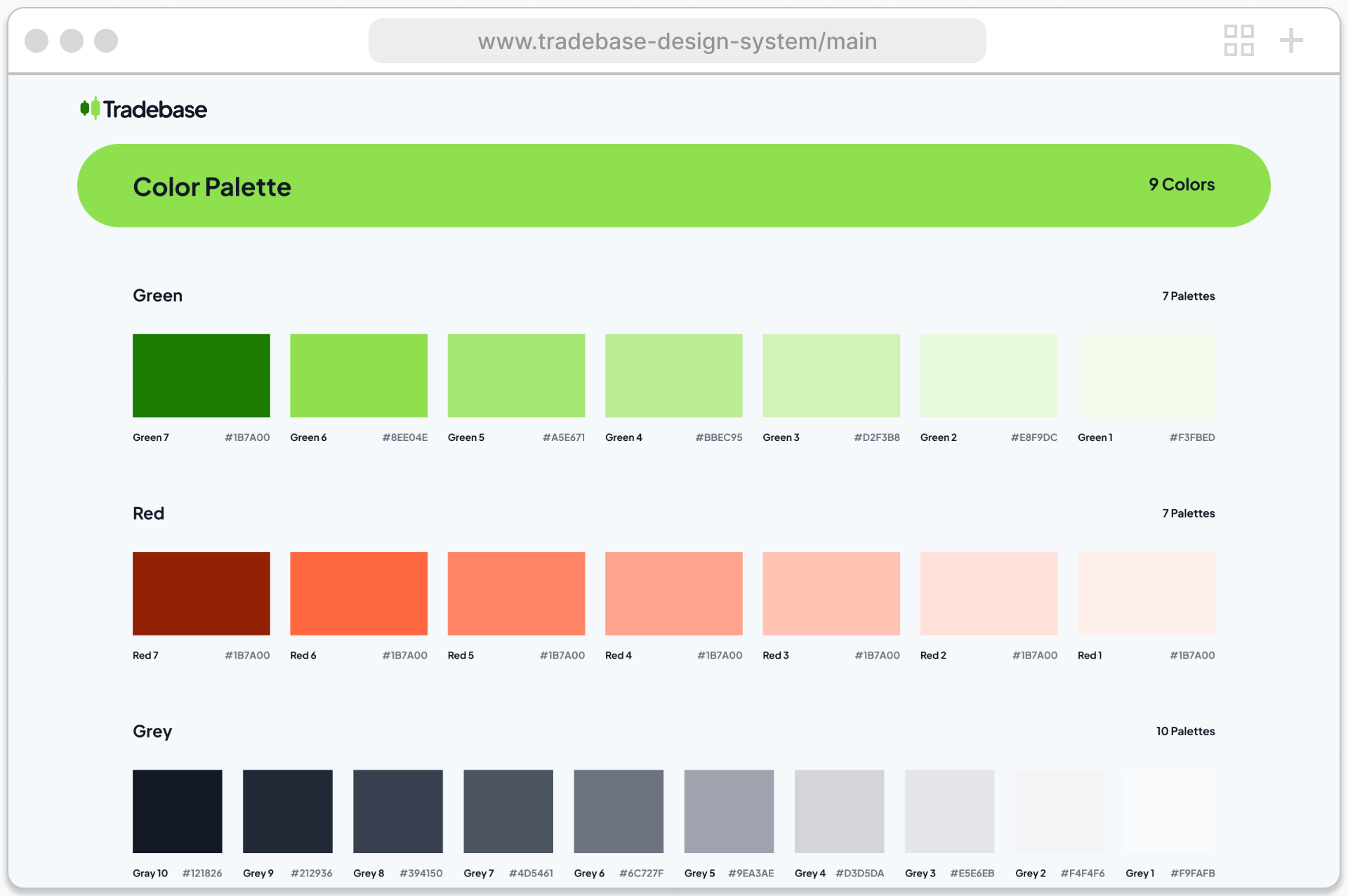Click the second gray window control dot

point(71,41)
